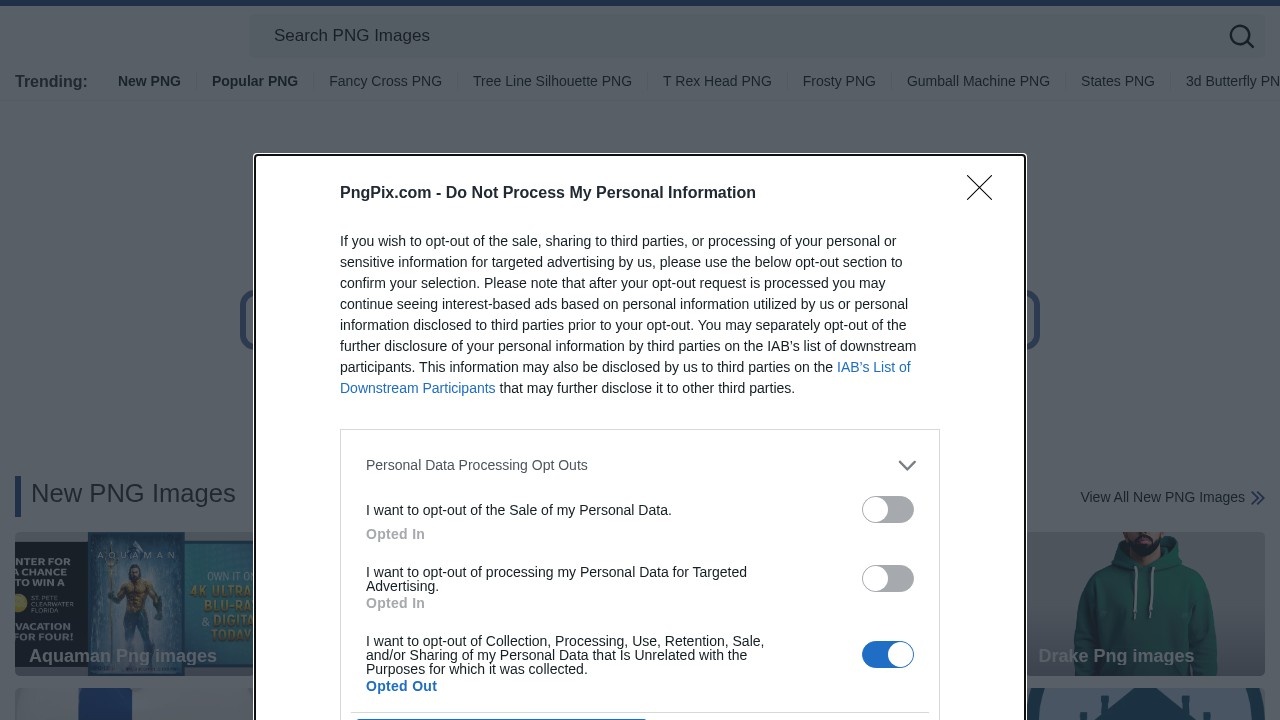Switch to Popular PNG
The height and width of the screenshot is (720, 1280).
[254, 81]
